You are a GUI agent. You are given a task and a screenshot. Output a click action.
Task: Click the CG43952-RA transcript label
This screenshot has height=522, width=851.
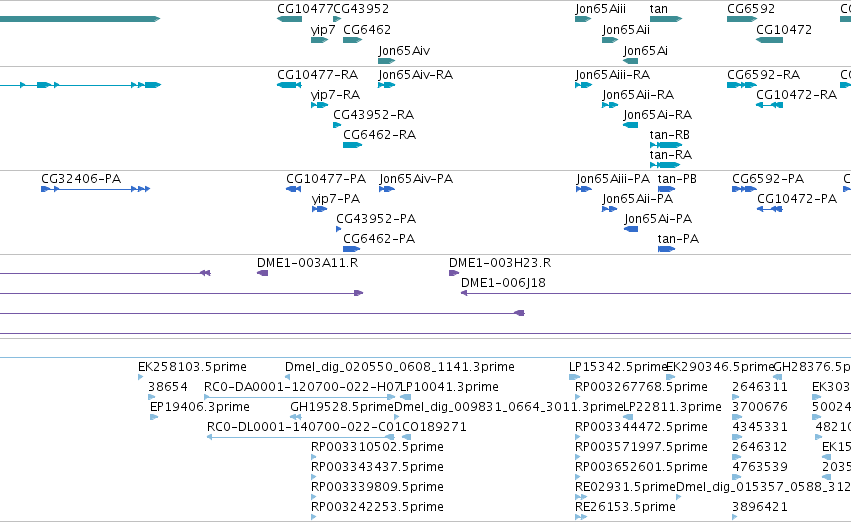[x=373, y=114]
